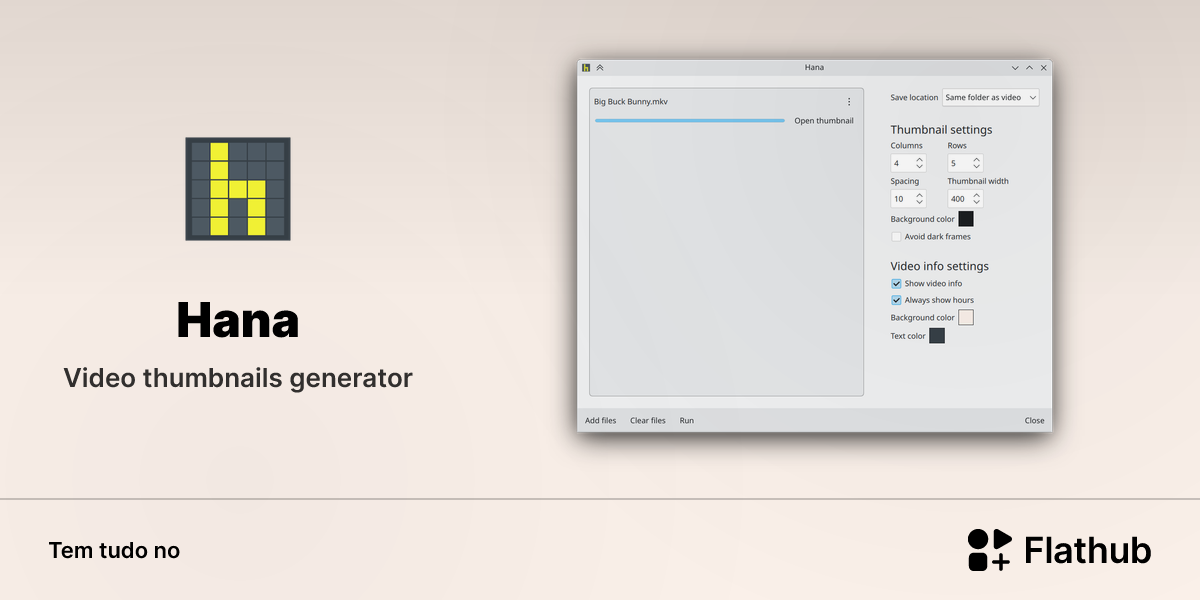Click the Save location label
The width and height of the screenshot is (1200, 600).
pyautogui.click(x=914, y=98)
